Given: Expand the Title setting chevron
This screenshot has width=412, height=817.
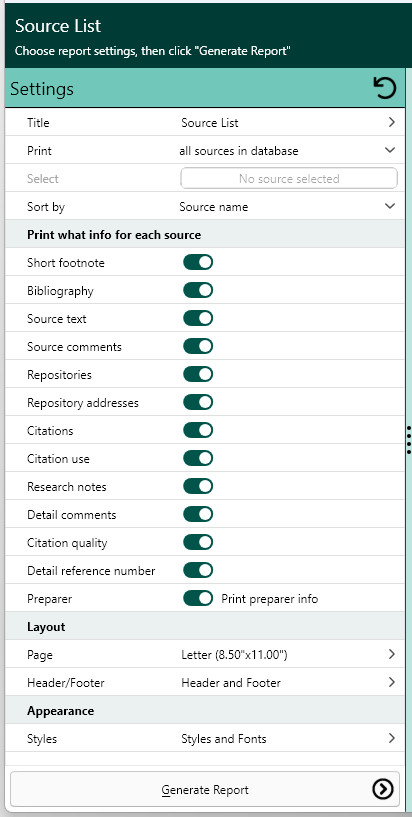Looking at the screenshot, I should click(392, 122).
